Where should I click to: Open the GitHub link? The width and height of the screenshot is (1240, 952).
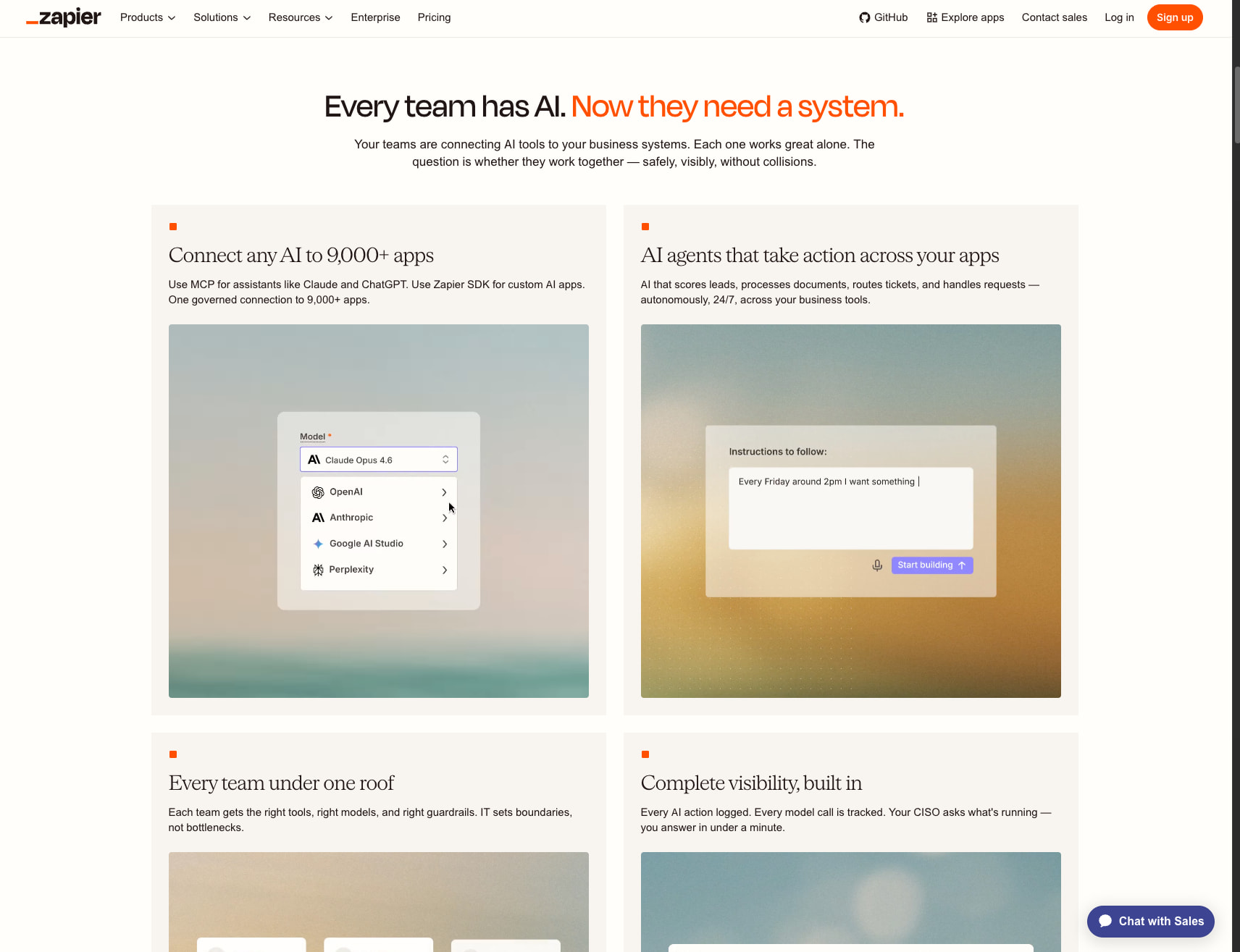coord(883,17)
